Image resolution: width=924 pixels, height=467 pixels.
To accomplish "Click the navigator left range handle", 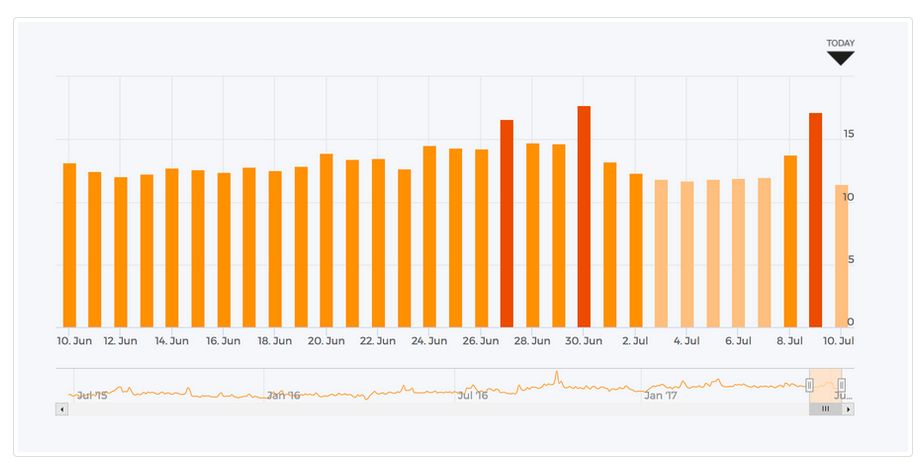I will click(809, 385).
